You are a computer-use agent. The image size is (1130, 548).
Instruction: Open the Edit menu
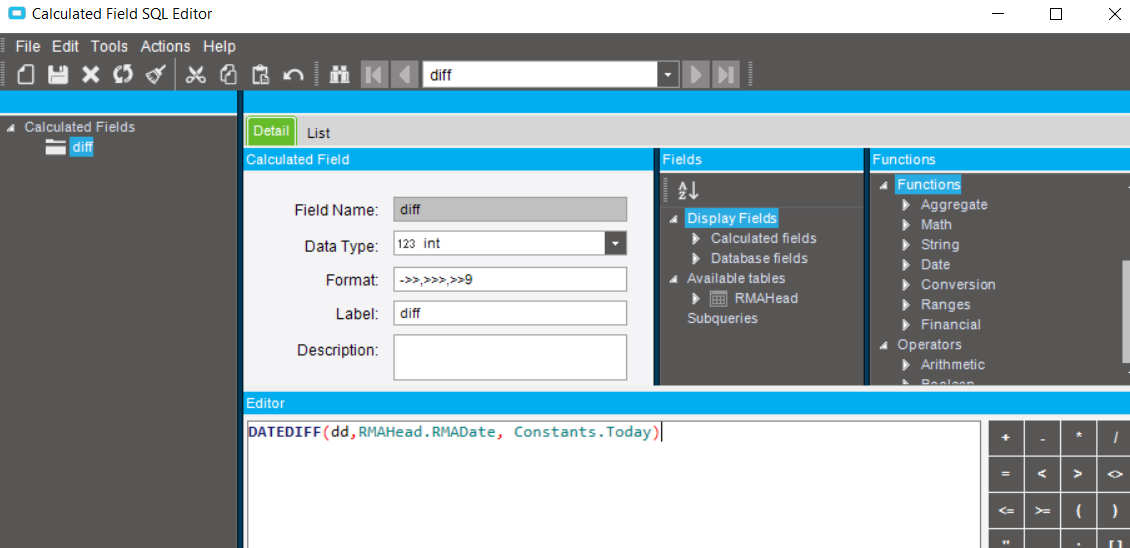point(65,46)
